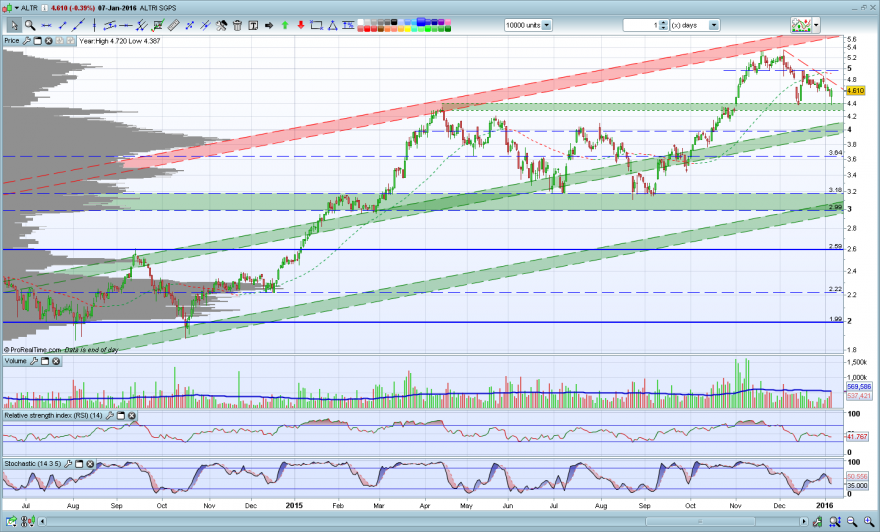Image resolution: width=880 pixels, height=532 pixels.
Task: Choose the green up arrow marker
Action: 285,25
